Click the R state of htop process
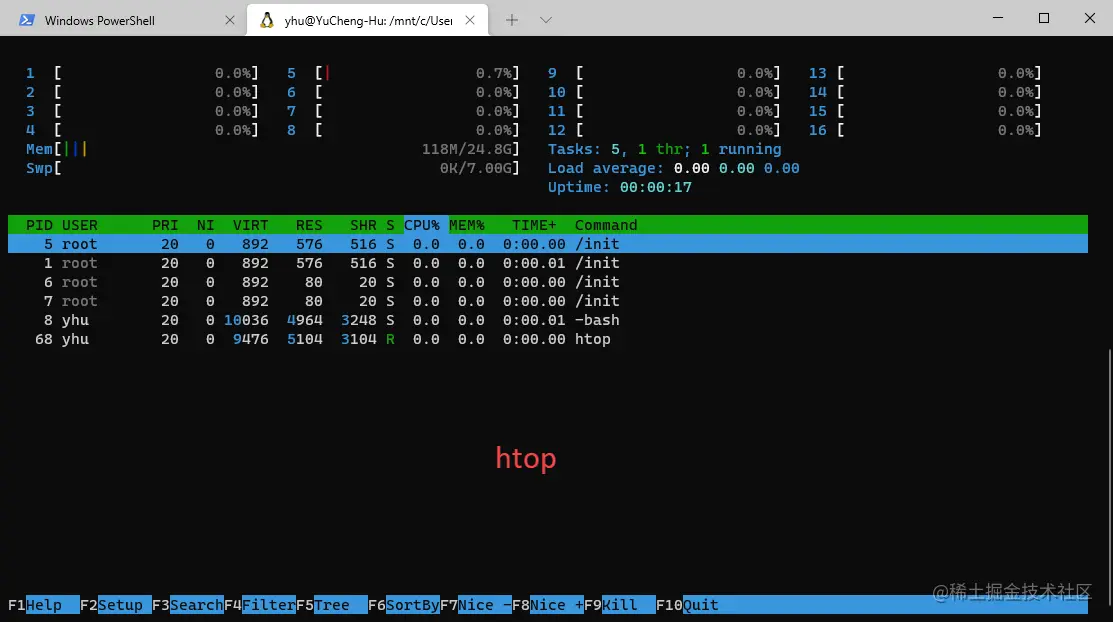1113x622 pixels. [x=390, y=339]
